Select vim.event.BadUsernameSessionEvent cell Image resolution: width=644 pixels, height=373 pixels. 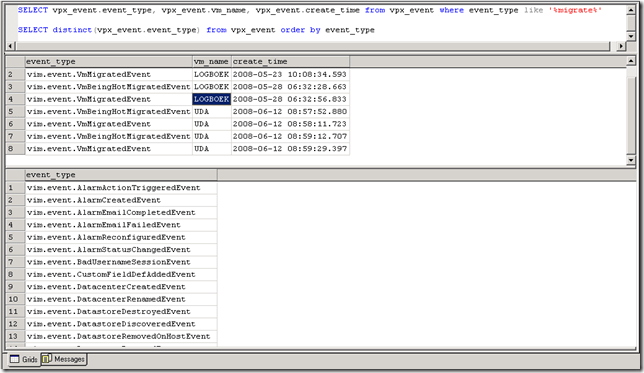[121, 262]
